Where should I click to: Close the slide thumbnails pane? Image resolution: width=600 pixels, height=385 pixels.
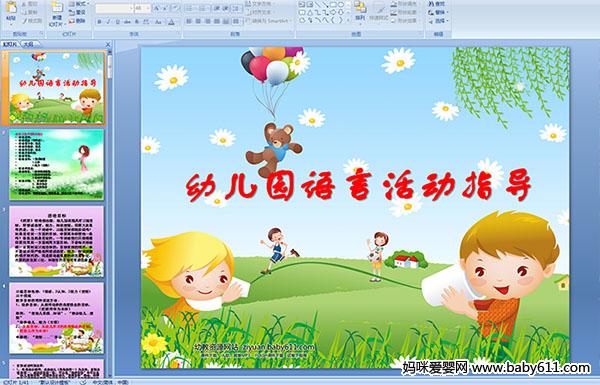pyautogui.click(x=108, y=45)
